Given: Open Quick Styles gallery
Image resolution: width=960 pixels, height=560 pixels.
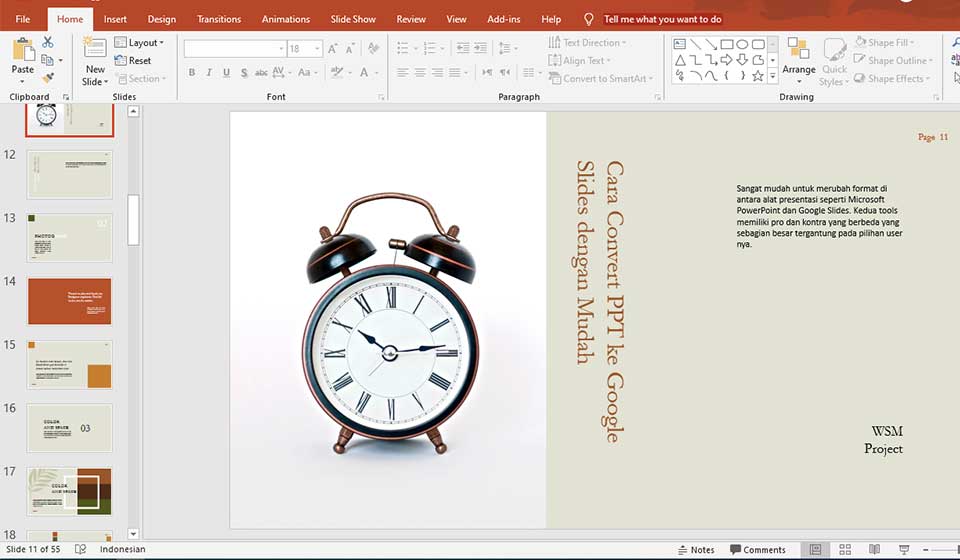Looking at the screenshot, I should (834, 62).
